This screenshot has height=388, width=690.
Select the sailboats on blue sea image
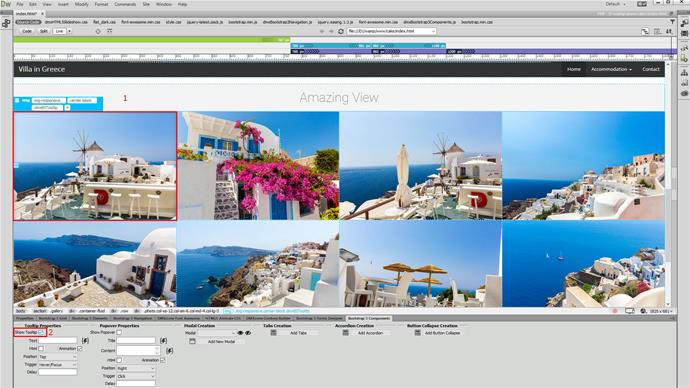pyautogui.click(x=583, y=264)
